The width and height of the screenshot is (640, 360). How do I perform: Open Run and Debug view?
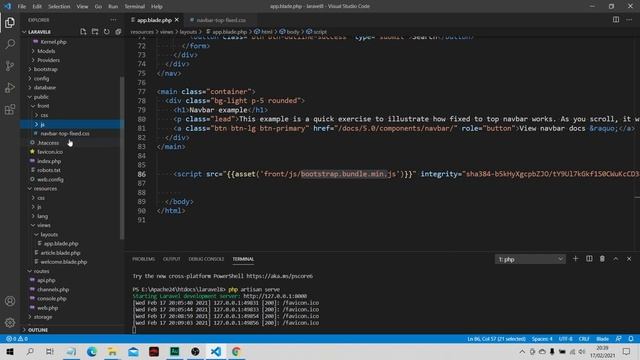[10, 88]
